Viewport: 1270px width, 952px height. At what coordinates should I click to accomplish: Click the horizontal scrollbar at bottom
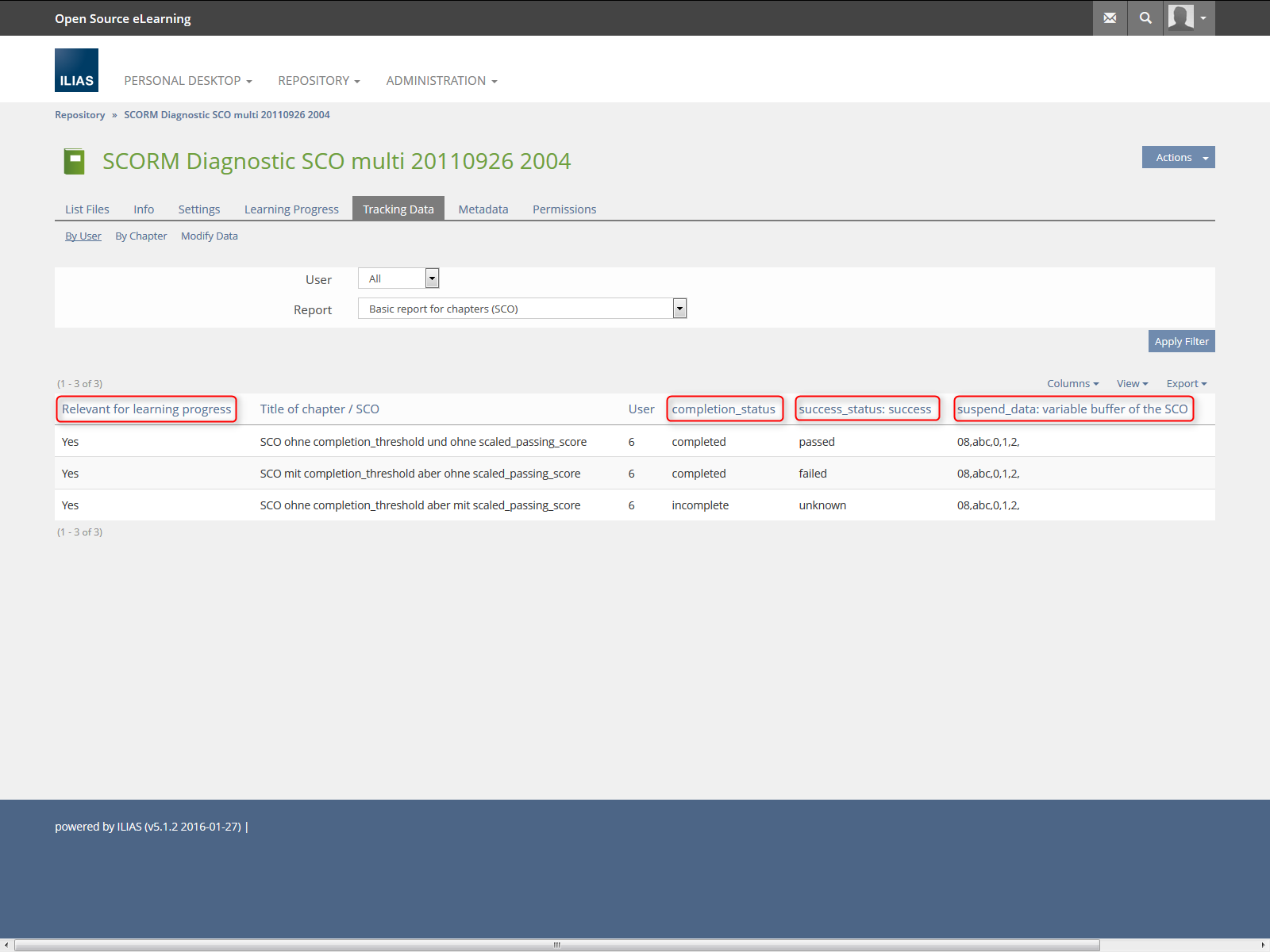pyautogui.click(x=556, y=945)
